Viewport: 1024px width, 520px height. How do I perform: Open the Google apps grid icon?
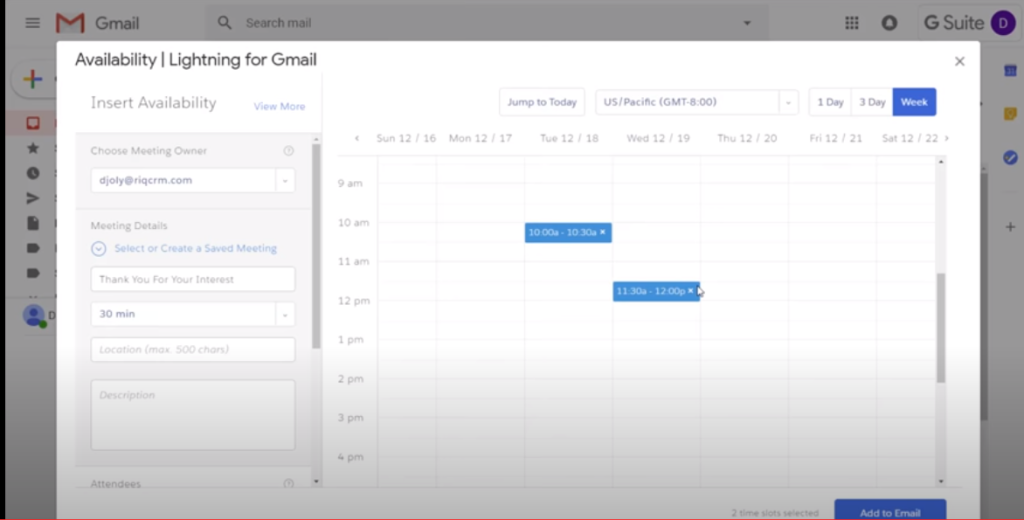coord(852,22)
